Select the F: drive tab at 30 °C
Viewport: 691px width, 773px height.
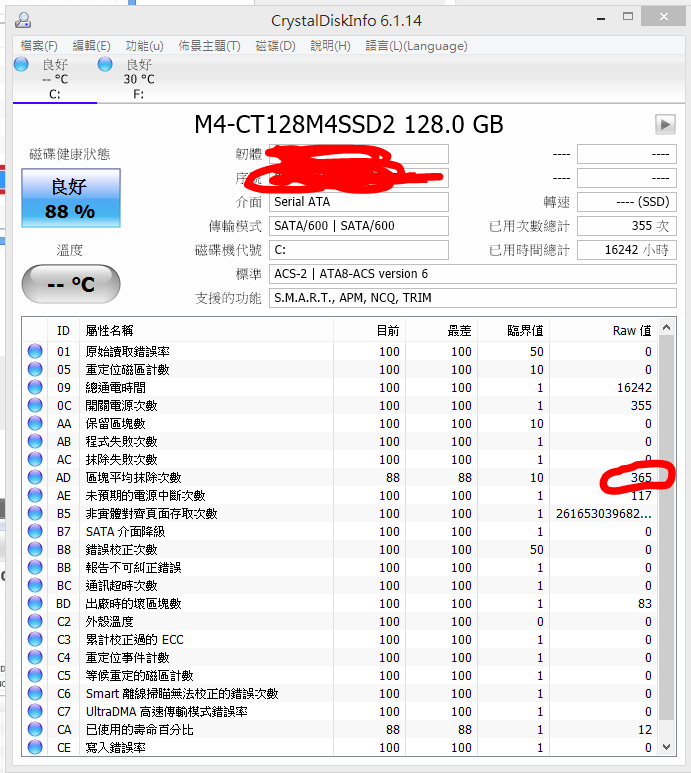point(139,79)
